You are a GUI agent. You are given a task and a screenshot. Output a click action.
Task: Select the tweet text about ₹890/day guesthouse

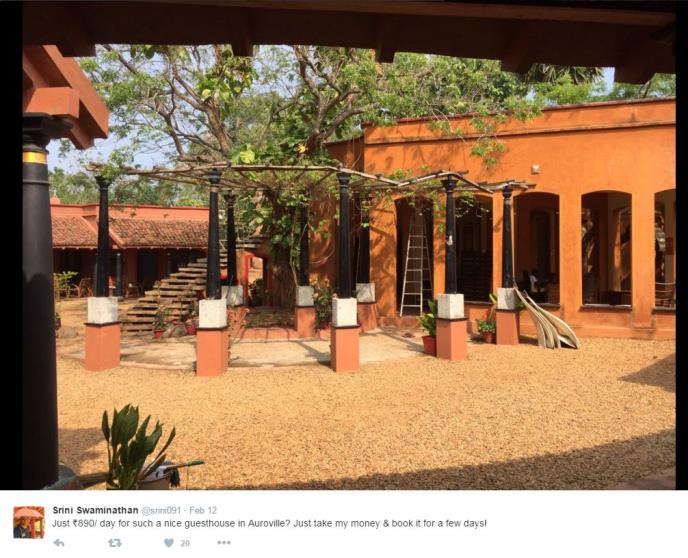269,524
